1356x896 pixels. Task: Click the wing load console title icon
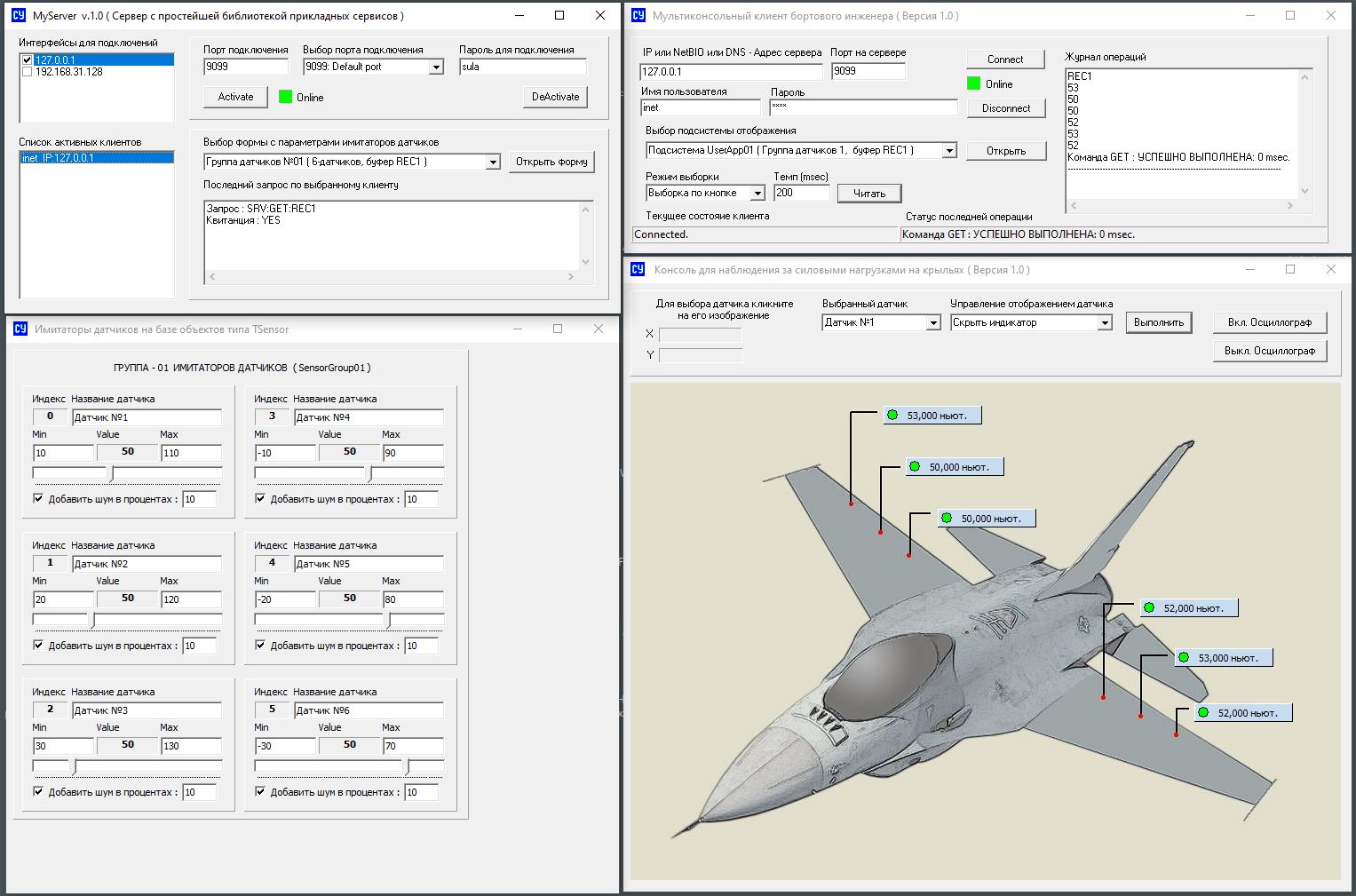pos(638,270)
